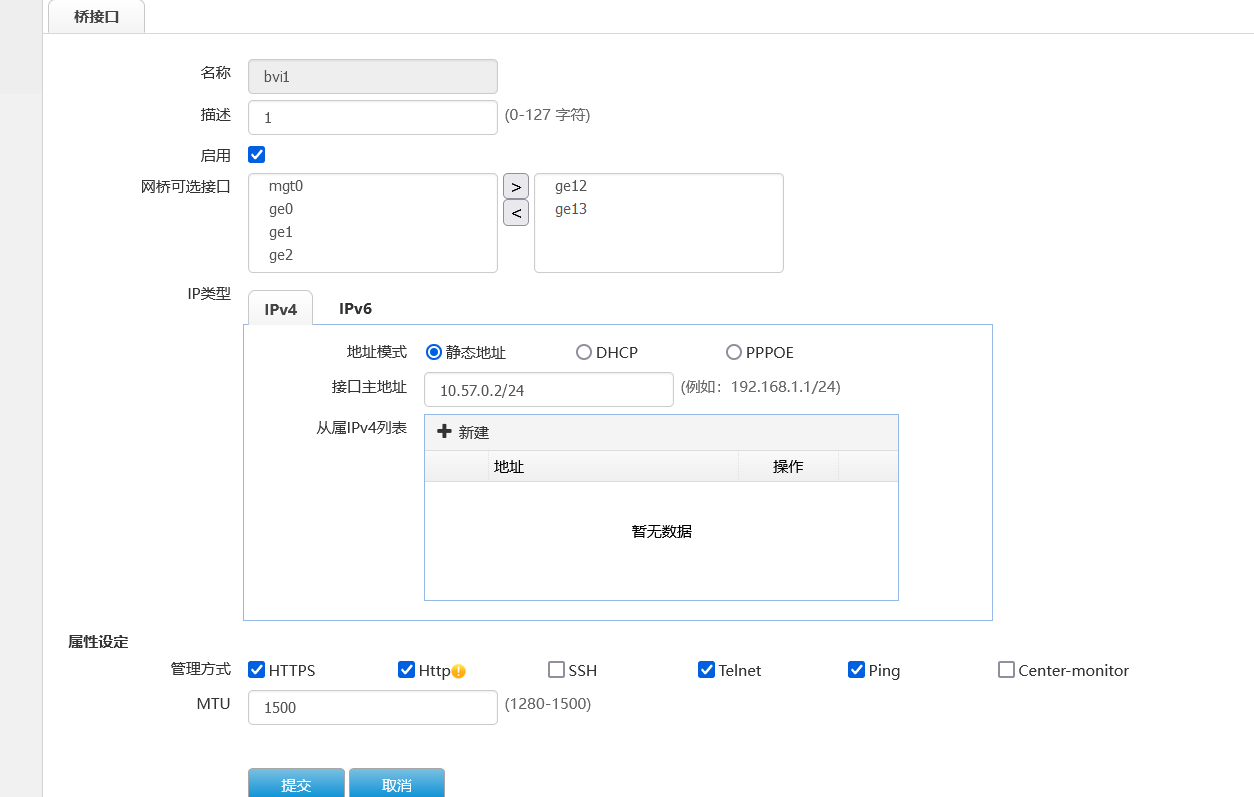Open the 桥接口 tab
1254x797 pixels.
[x=97, y=17]
